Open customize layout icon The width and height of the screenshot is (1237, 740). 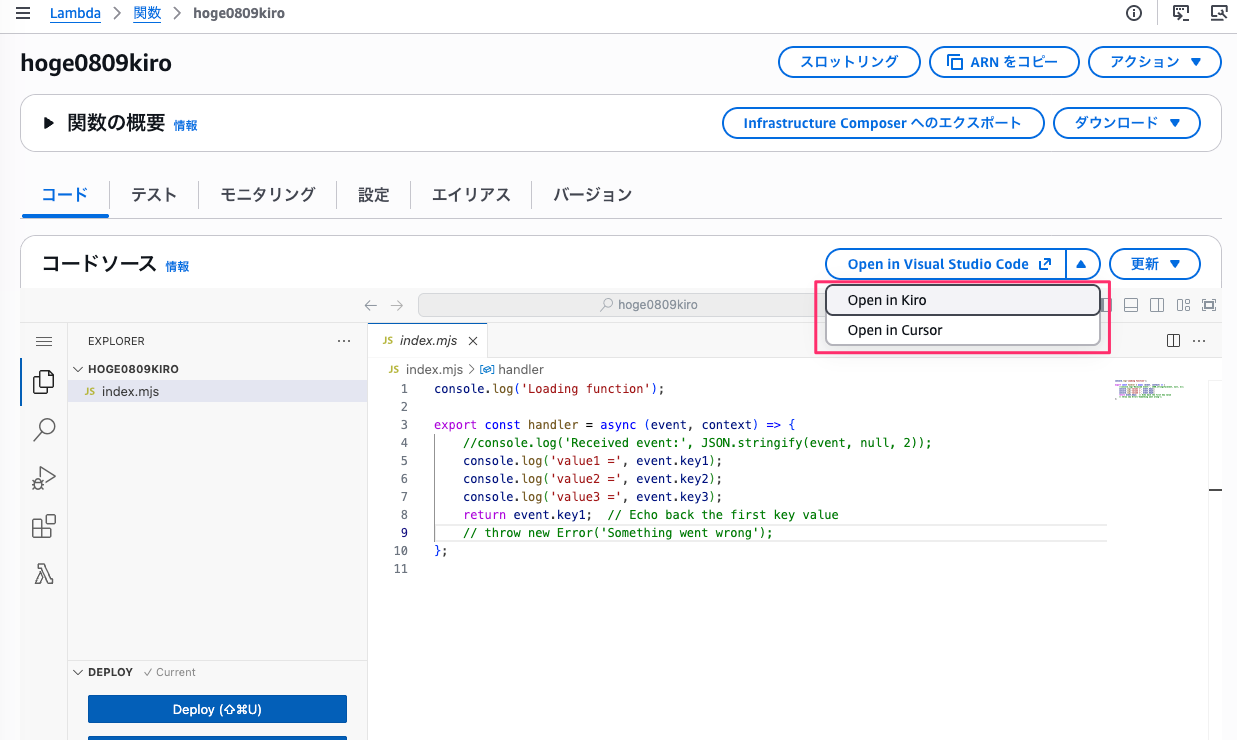point(1183,305)
